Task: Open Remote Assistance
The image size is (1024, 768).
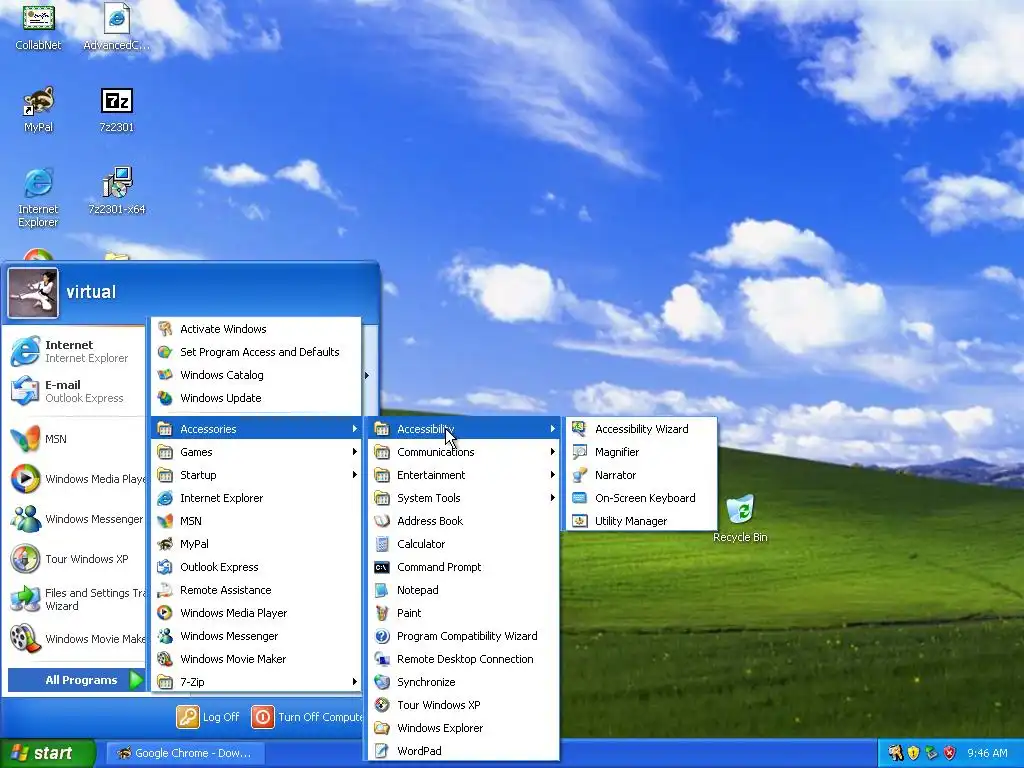Action: point(256,590)
